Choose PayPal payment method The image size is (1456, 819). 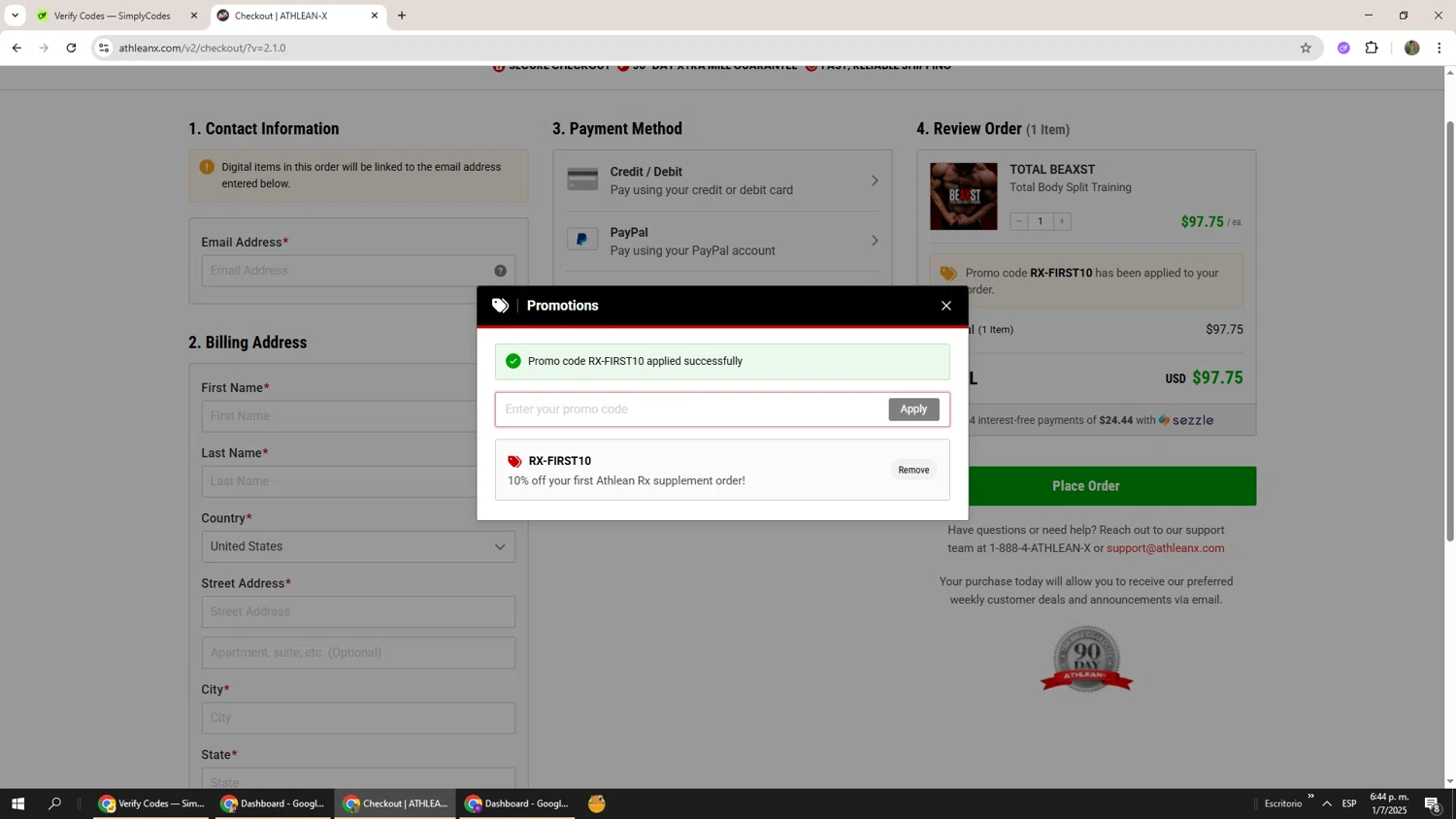(722, 241)
